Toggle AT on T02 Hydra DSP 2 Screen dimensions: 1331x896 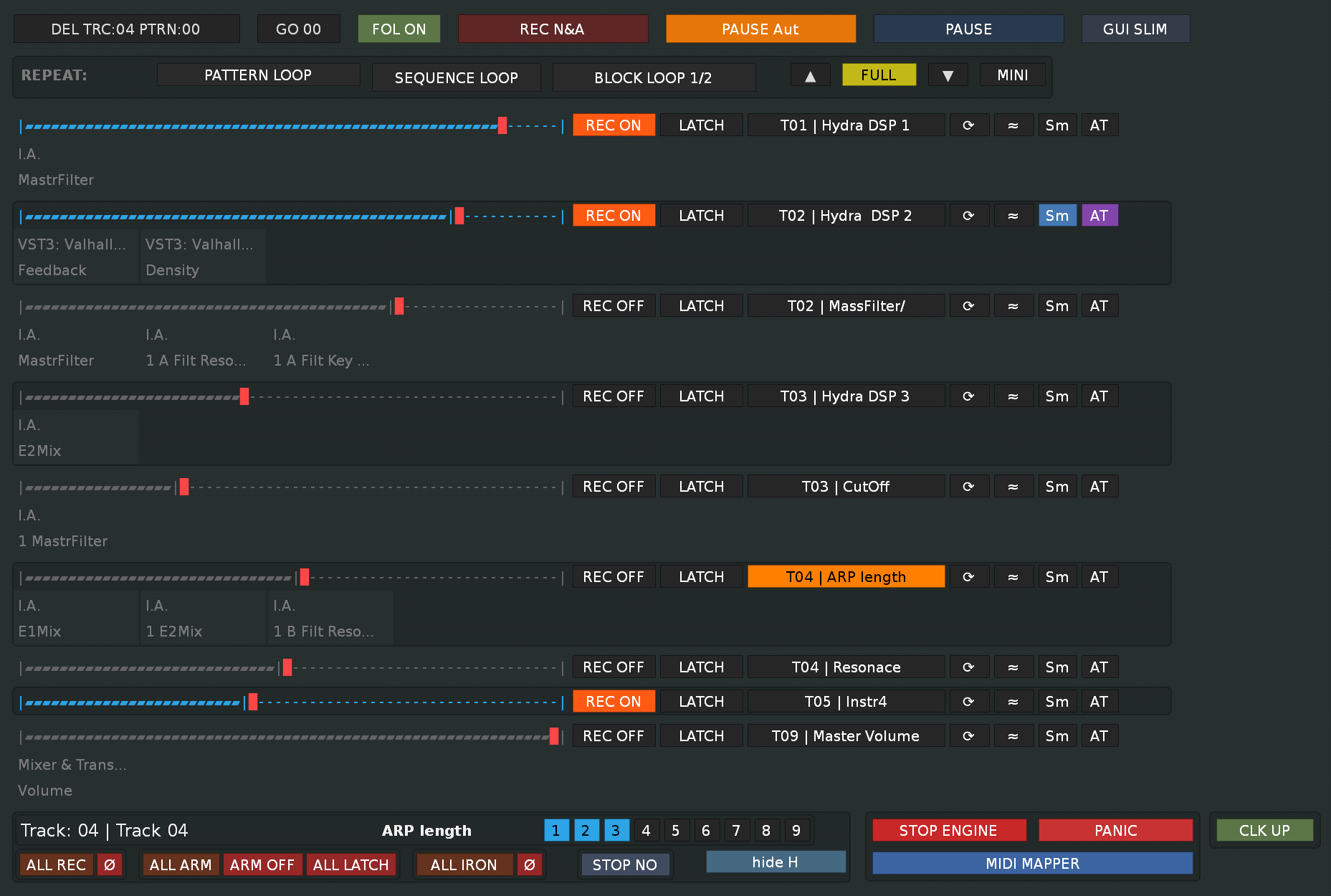click(1100, 216)
